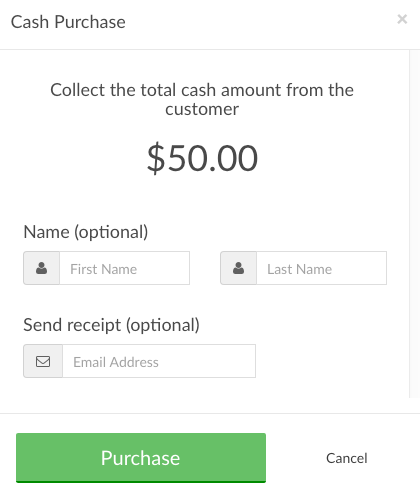The height and width of the screenshot is (498, 420).
Task: Select the Email Address receipt field
Action: click(x=159, y=361)
